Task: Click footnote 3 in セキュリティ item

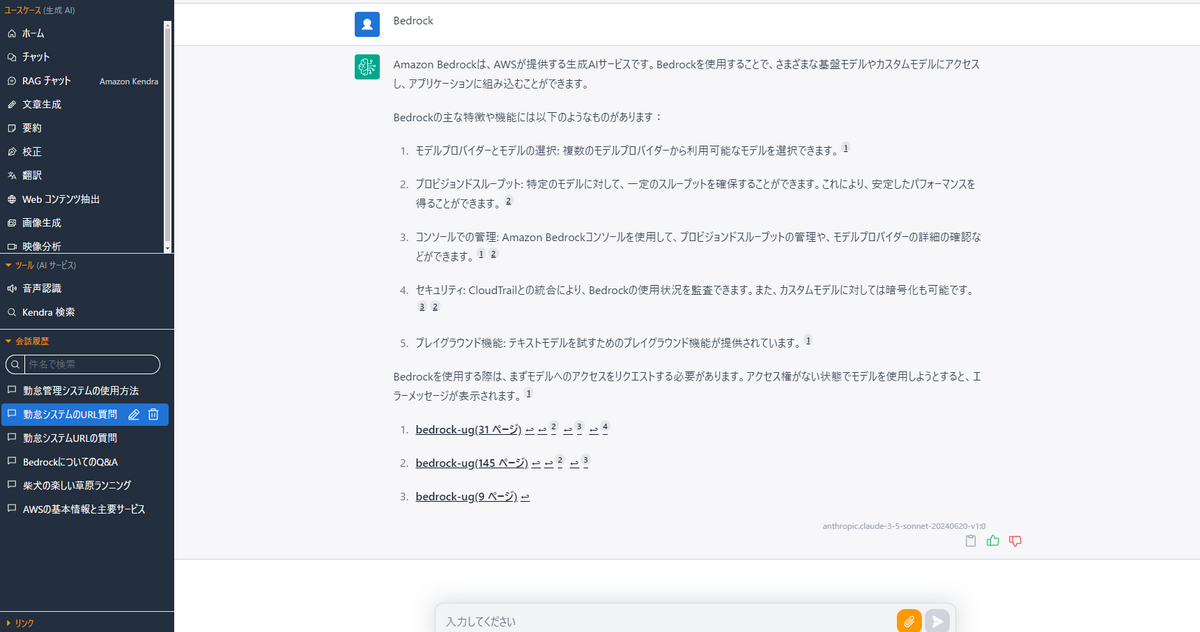Action: 422,306
